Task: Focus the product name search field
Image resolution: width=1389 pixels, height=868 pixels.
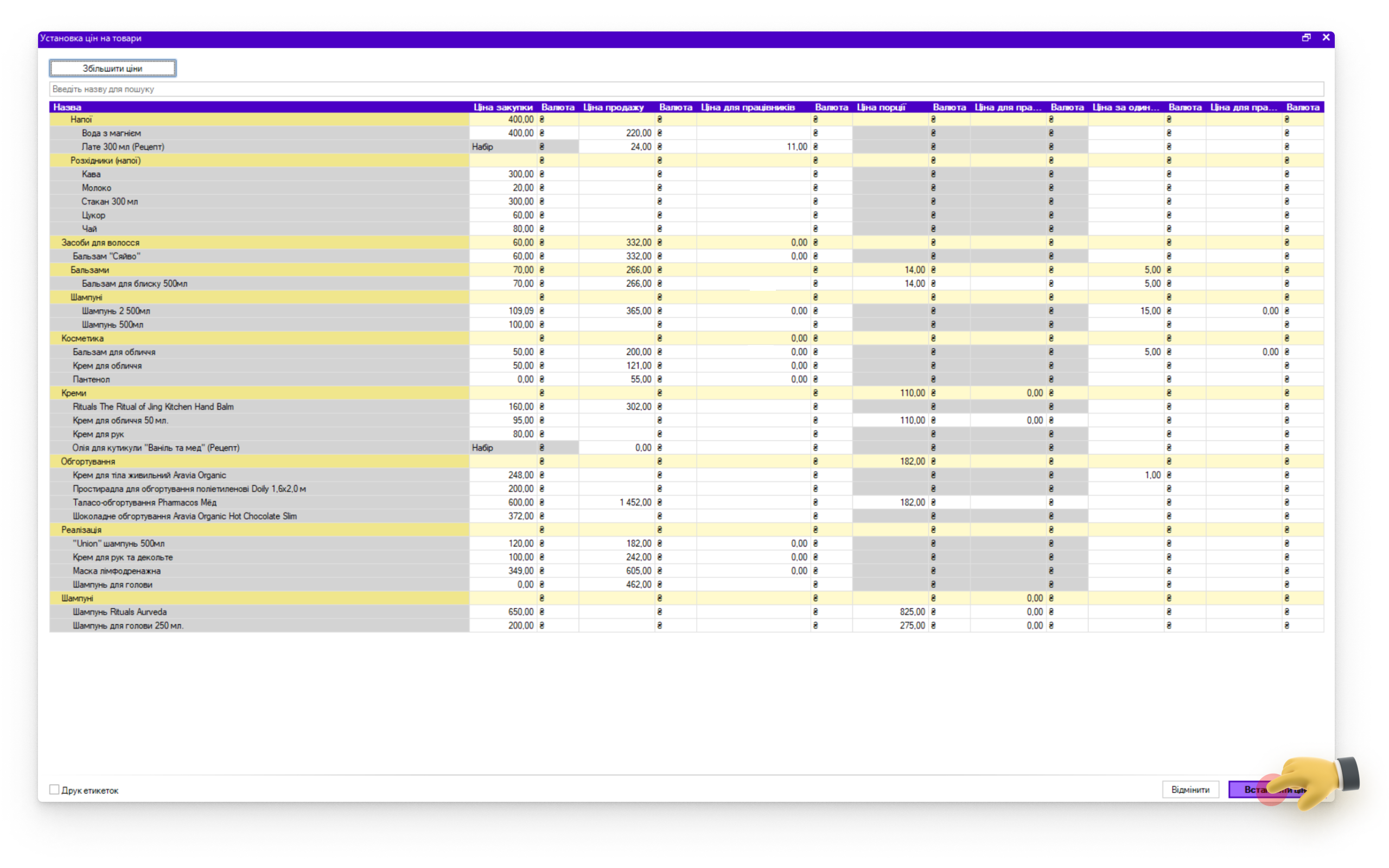Action: coord(686,89)
